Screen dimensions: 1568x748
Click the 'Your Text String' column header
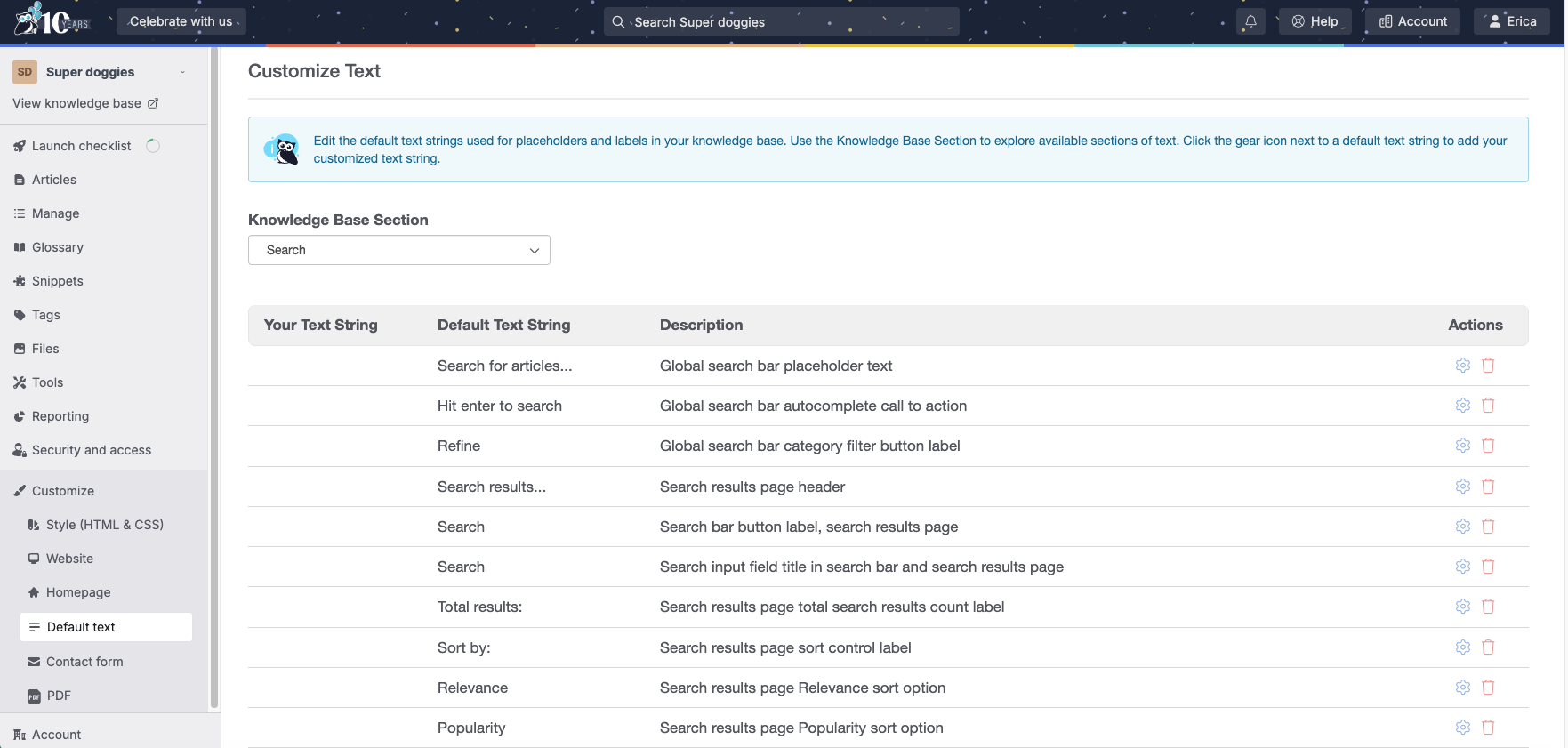pyautogui.click(x=320, y=325)
